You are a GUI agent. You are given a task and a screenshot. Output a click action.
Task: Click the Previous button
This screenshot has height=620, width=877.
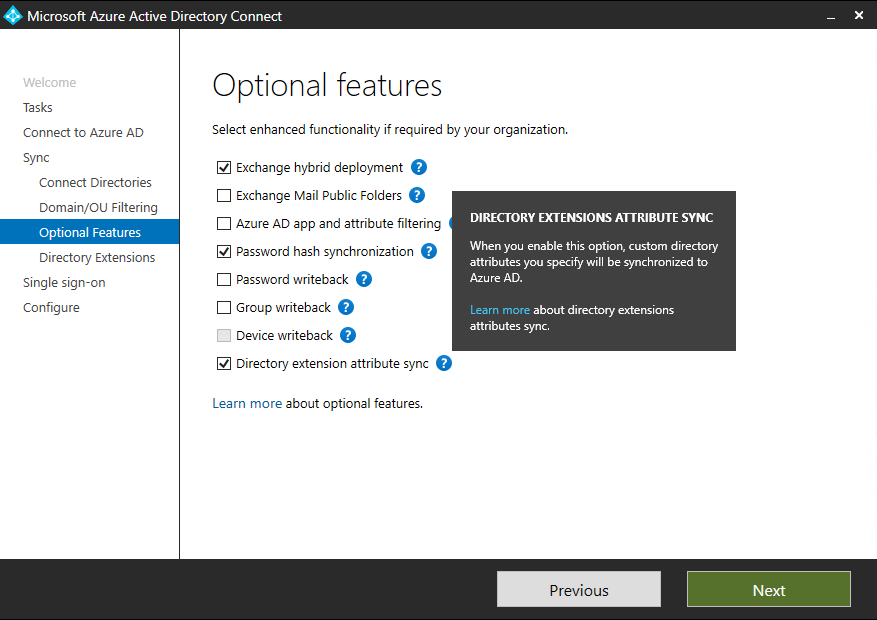coord(579,589)
